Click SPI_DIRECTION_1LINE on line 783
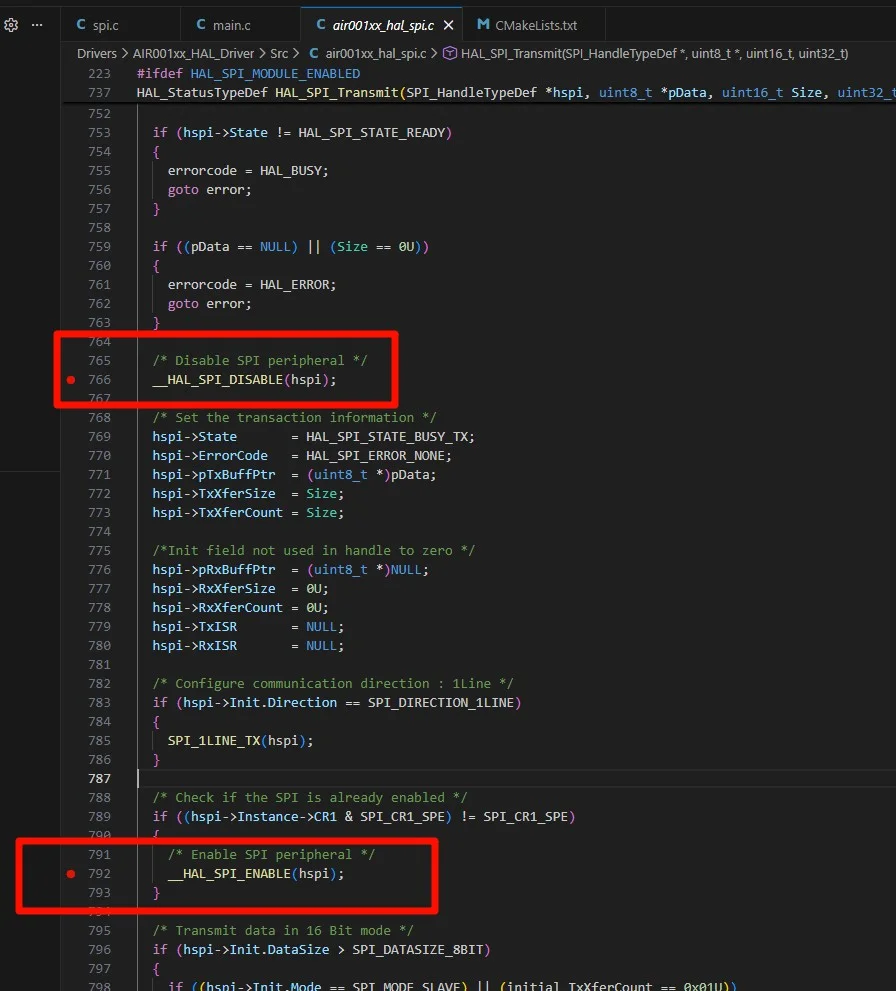Screen dimensions: 896x991 click(x=441, y=703)
